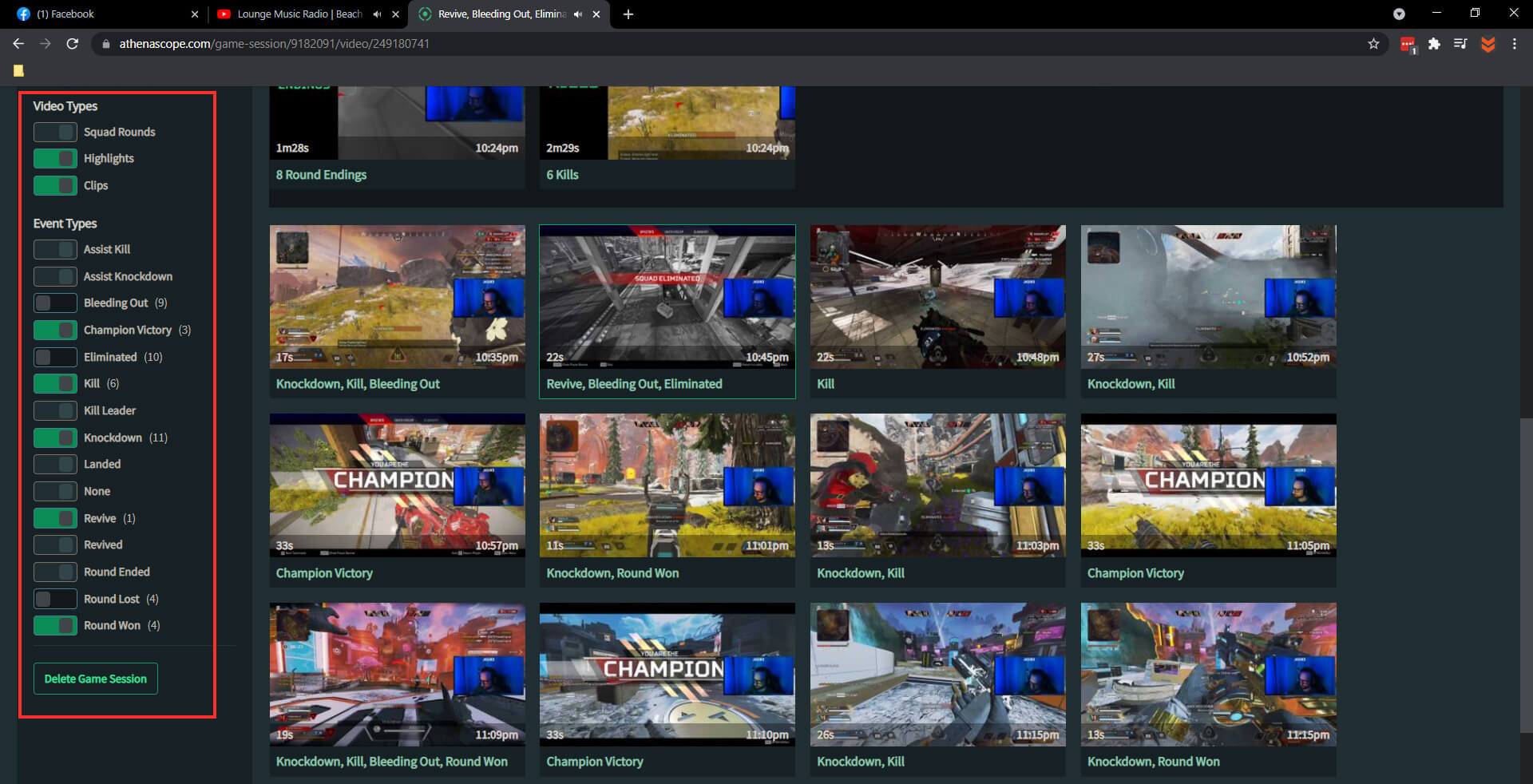
Task: Click the Knockdown, Kill, Bleeding Out, Round Won title
Action: [391, 762]
